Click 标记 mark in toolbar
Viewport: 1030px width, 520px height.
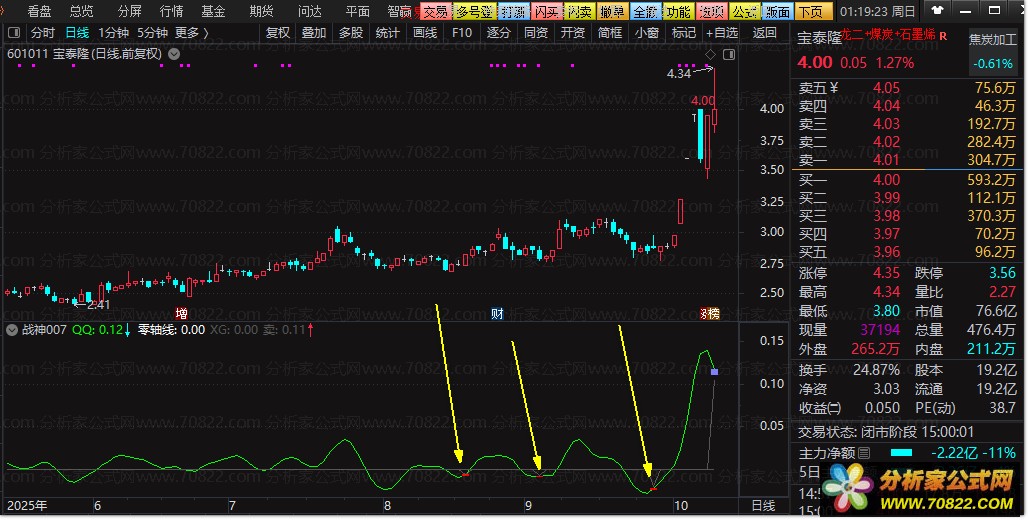point(684,32)
